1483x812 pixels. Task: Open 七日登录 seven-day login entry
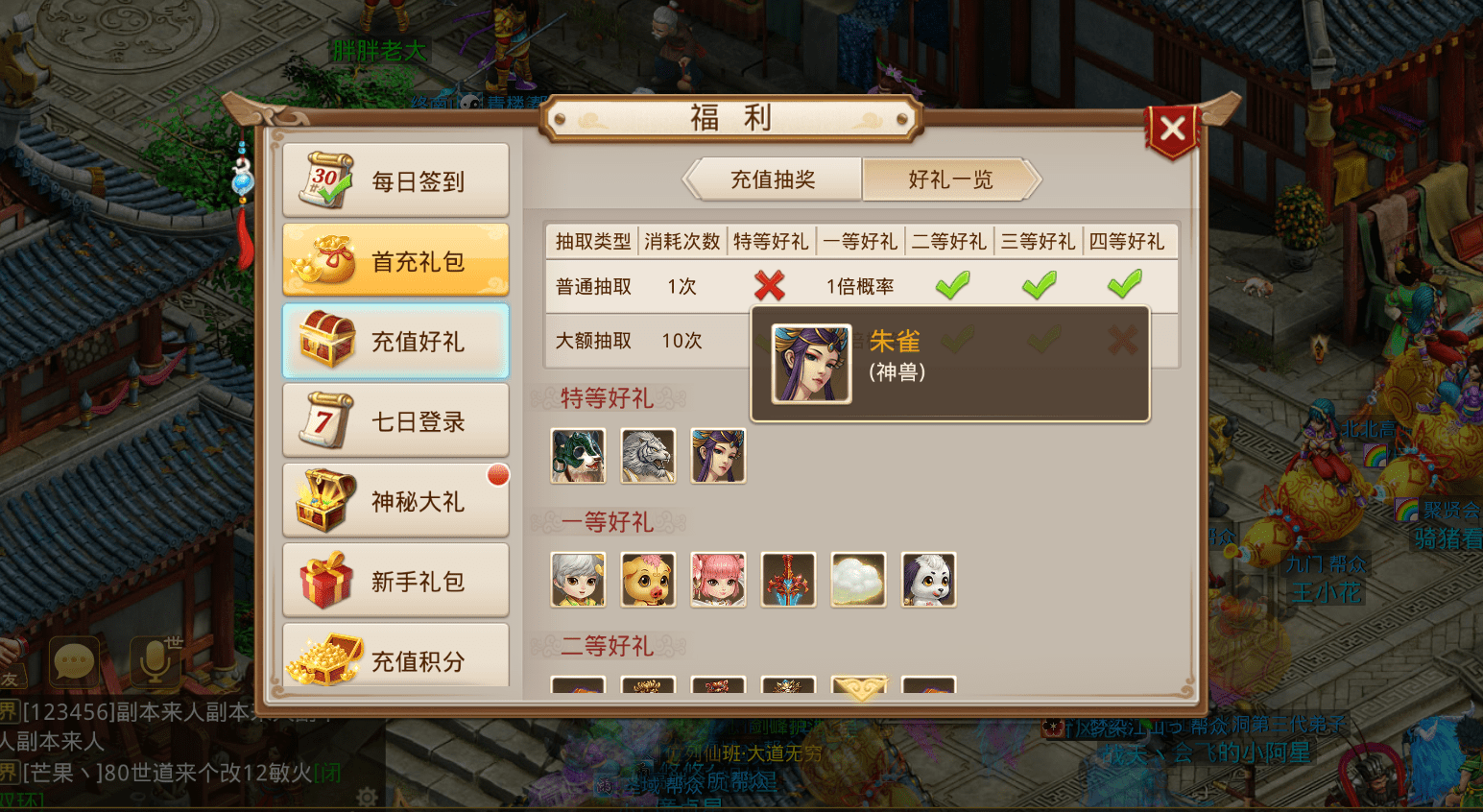click(x=395, y=420)
